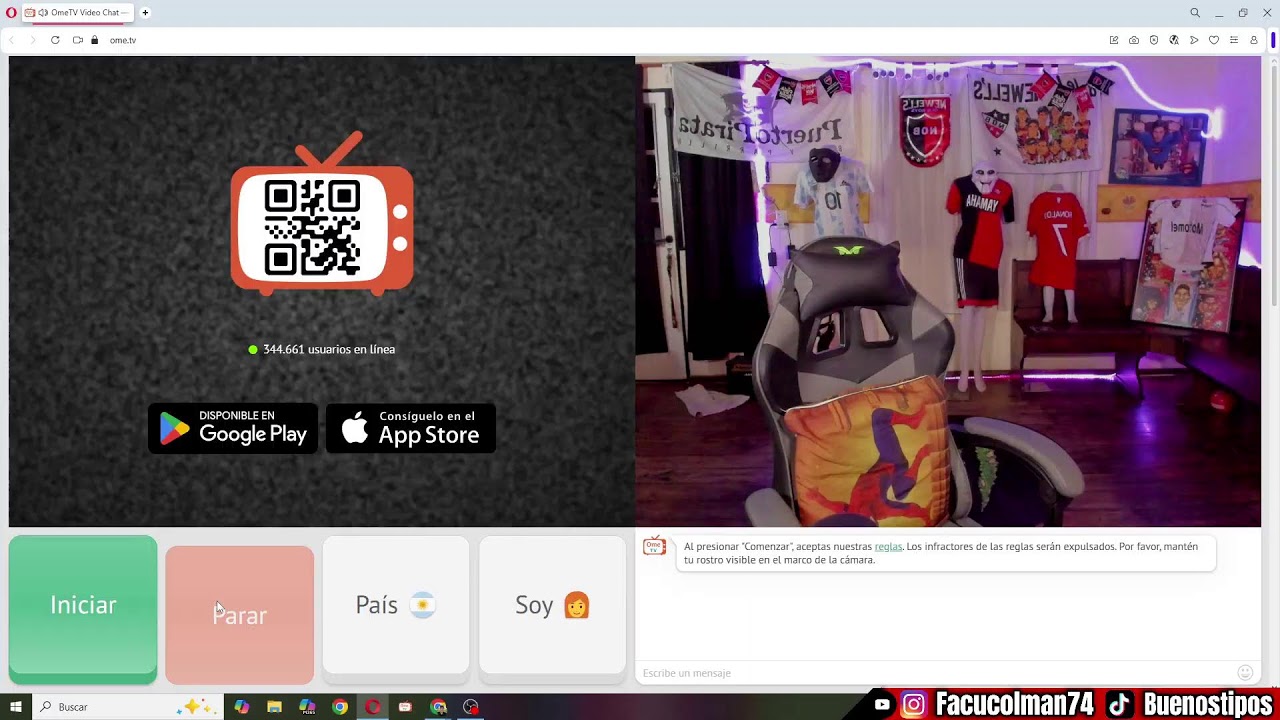Open Copilot from the taskbar
This screenshot has height=720, width=1280.
(x=241, y=707)
